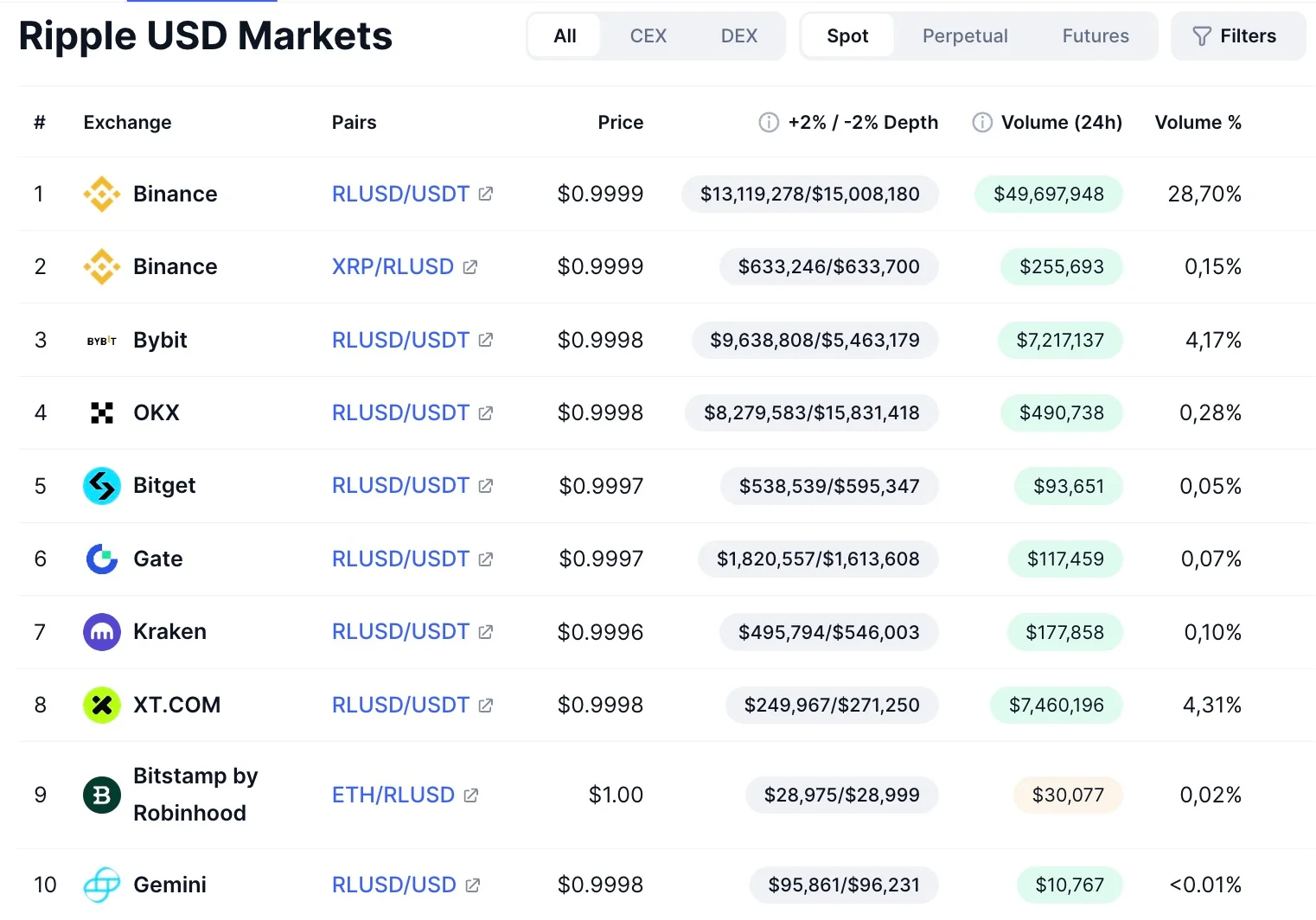Open external link icon for RLUSD/USD Gemini pair

[x=473, y=885]
